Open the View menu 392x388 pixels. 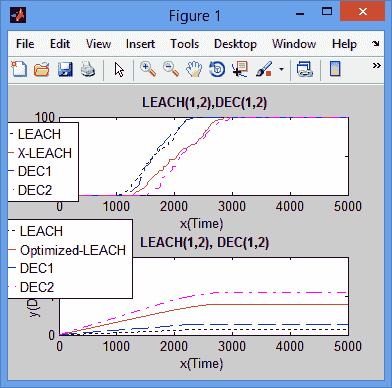pyautogui.click(x=98, y=44)
